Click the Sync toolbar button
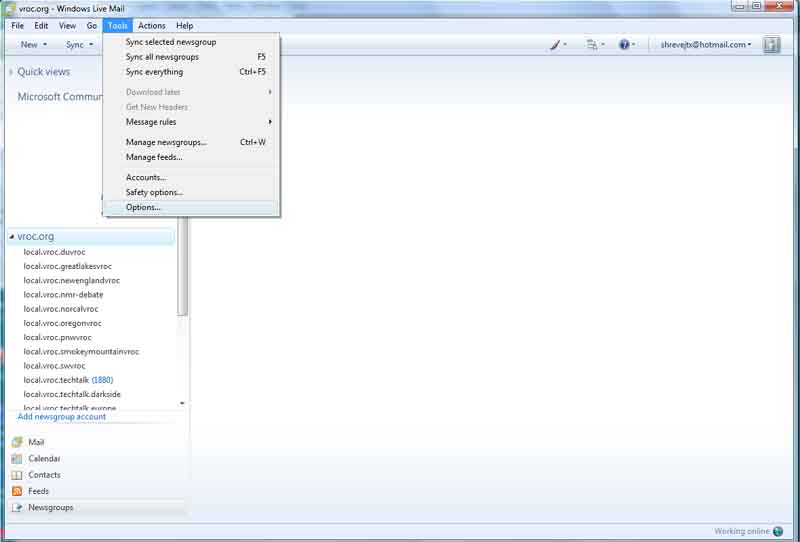 [x=74, y=45]
